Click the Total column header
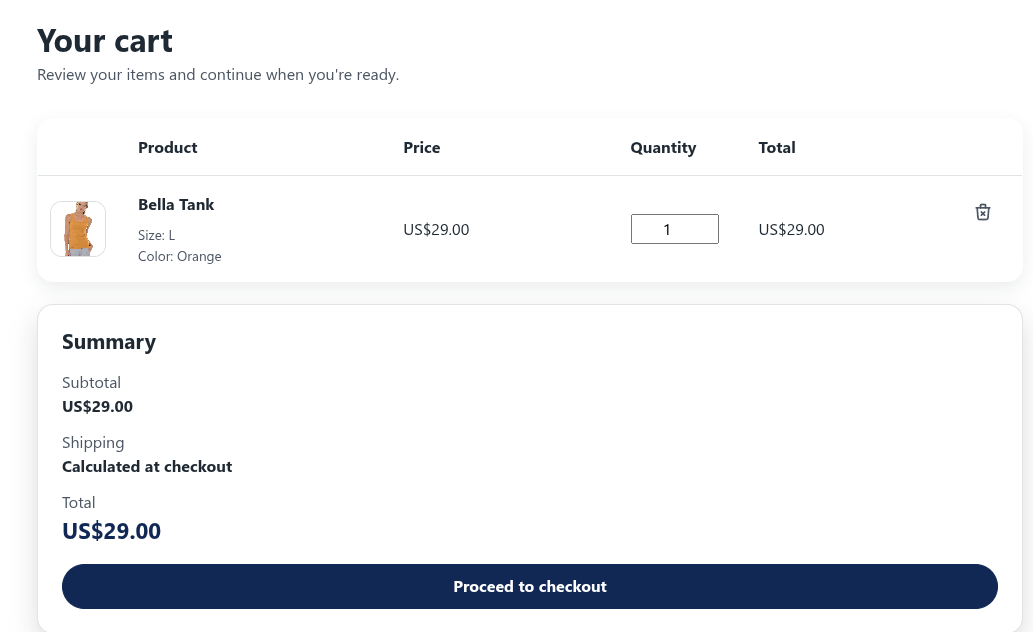This screenshot has width=1033, height=632. [776, 147]
